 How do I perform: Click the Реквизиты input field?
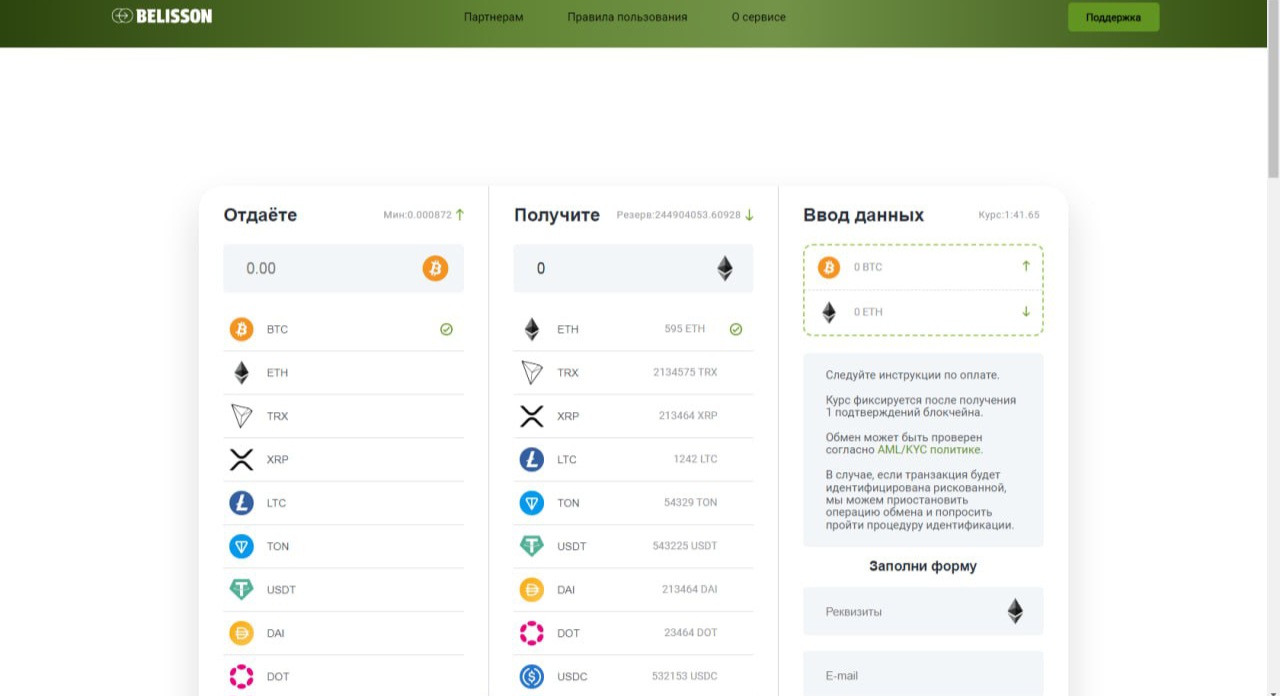pyautogui.click(x=923, y=611)
